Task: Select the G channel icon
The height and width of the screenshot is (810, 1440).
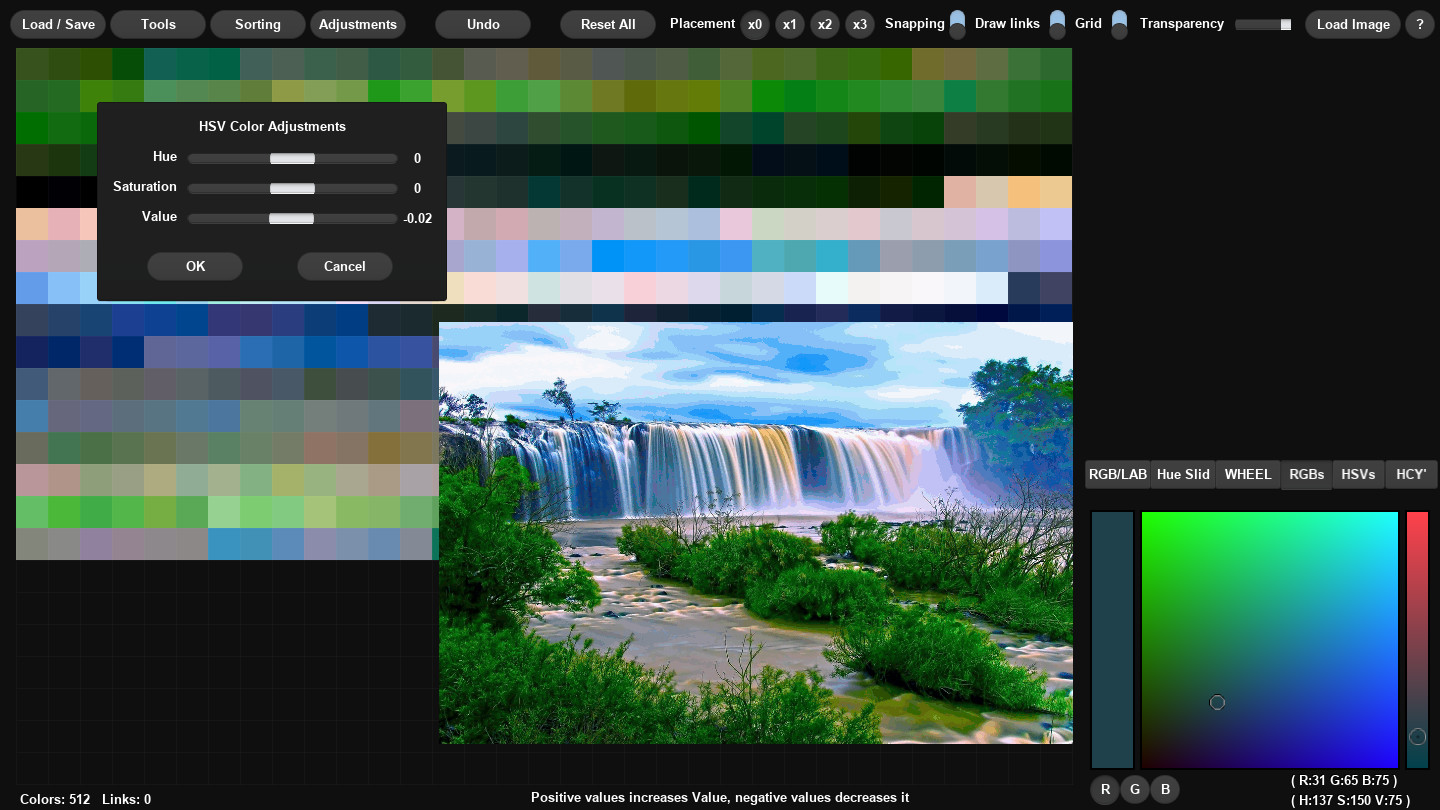Action: tap(1135, 789)
